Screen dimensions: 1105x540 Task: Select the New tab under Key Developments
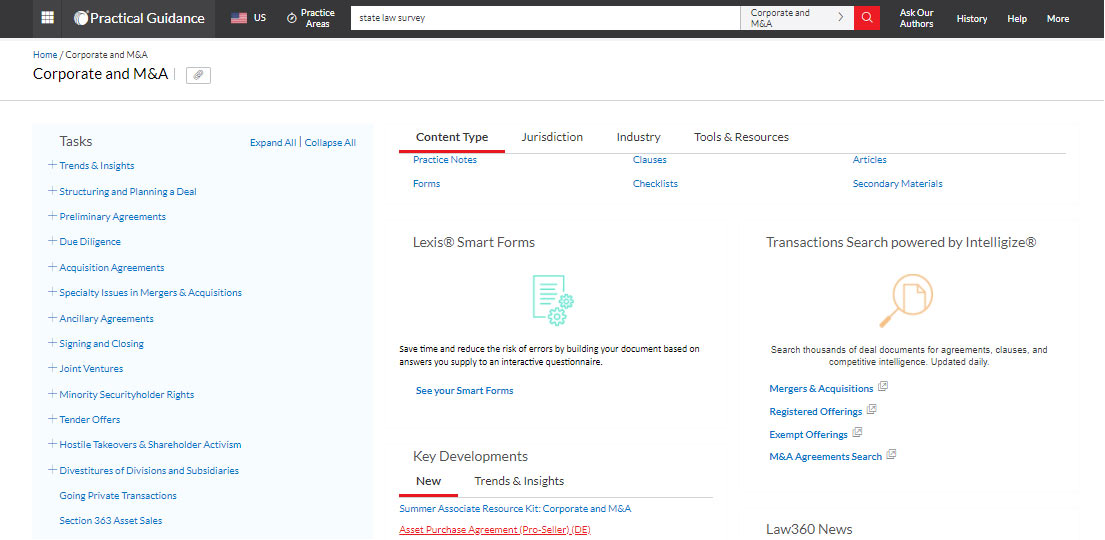(x=428, y=481)
